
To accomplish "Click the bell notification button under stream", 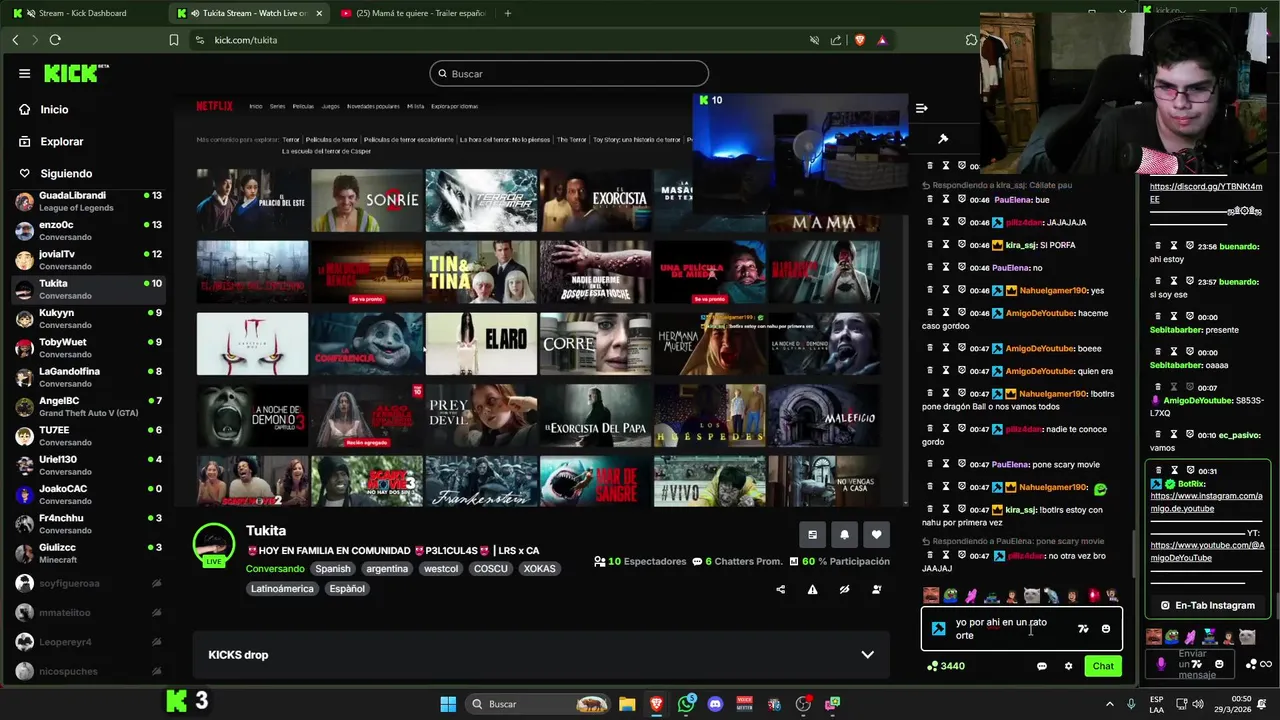I will pyautogui.click(x=844, y=535).
